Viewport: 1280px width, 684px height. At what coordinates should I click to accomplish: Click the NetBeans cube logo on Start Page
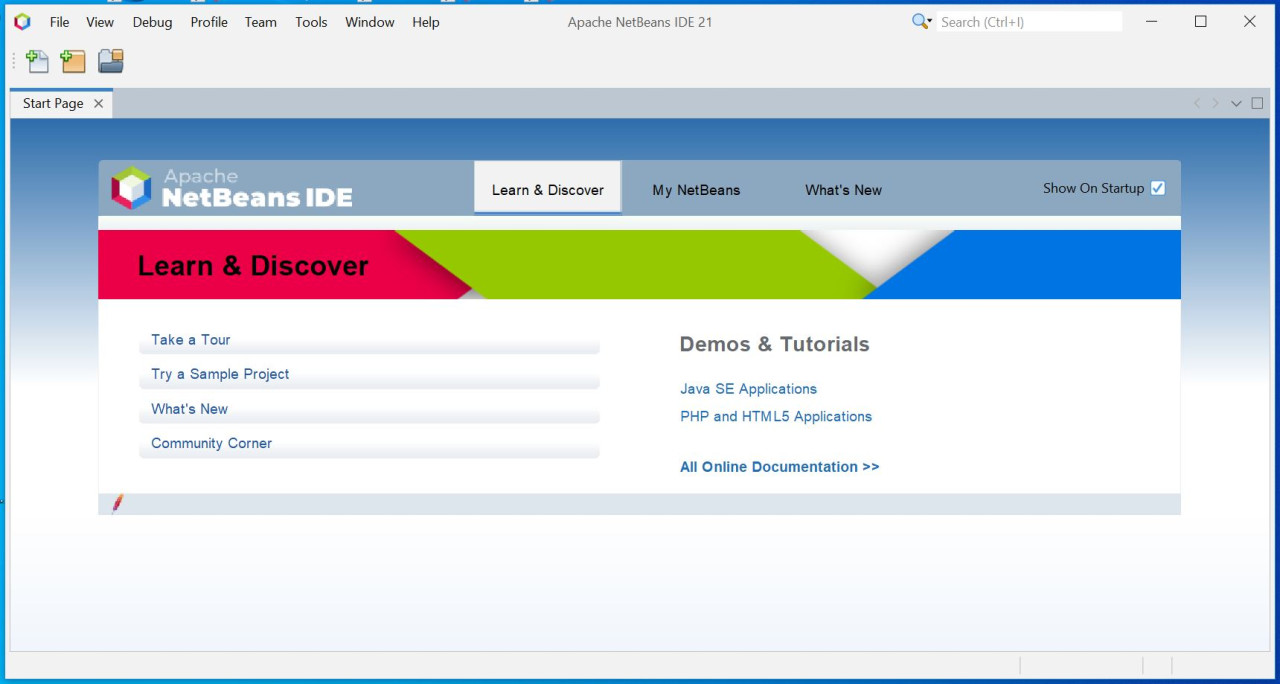pos(131,188)
